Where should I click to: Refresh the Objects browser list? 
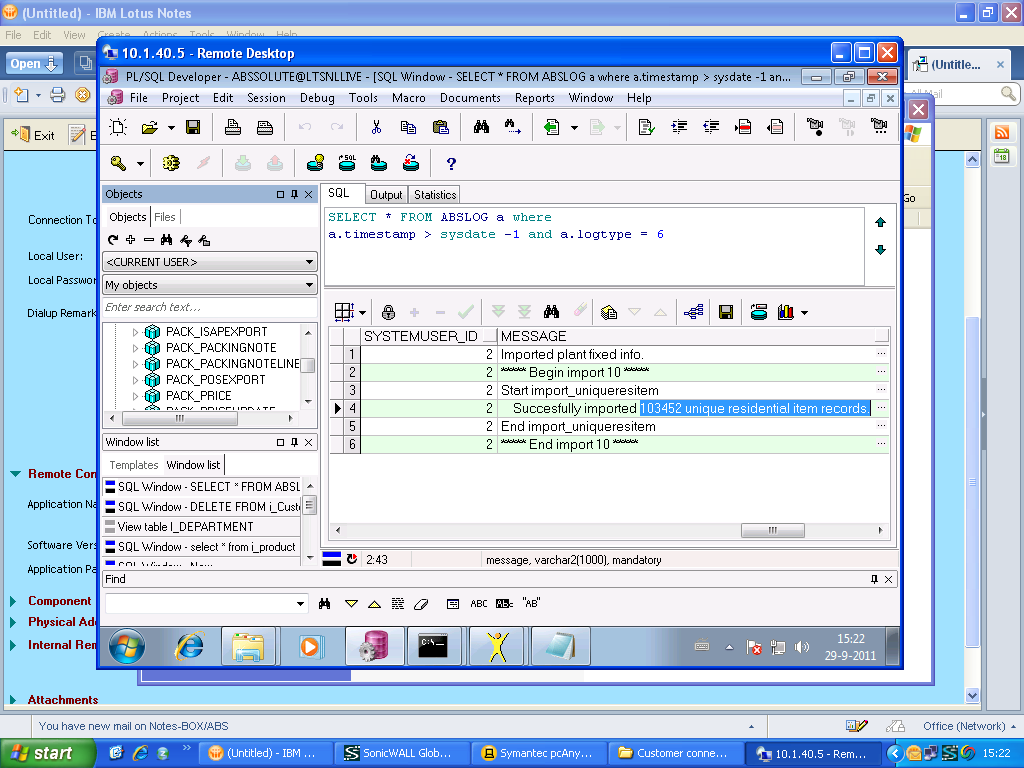[x=113, y=240]
